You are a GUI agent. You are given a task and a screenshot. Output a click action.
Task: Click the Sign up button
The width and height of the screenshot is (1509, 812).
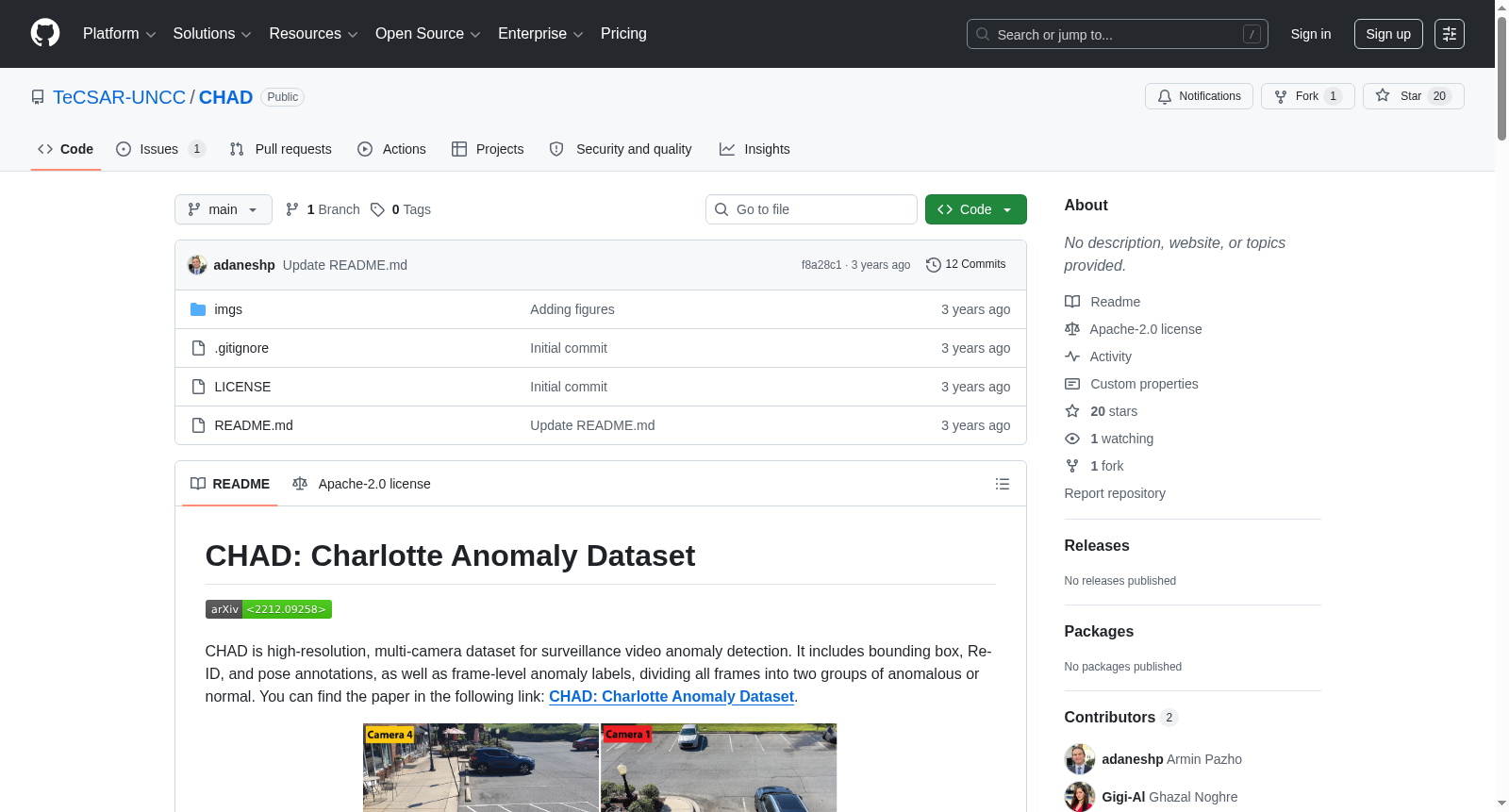click(x=1388, y=34)
